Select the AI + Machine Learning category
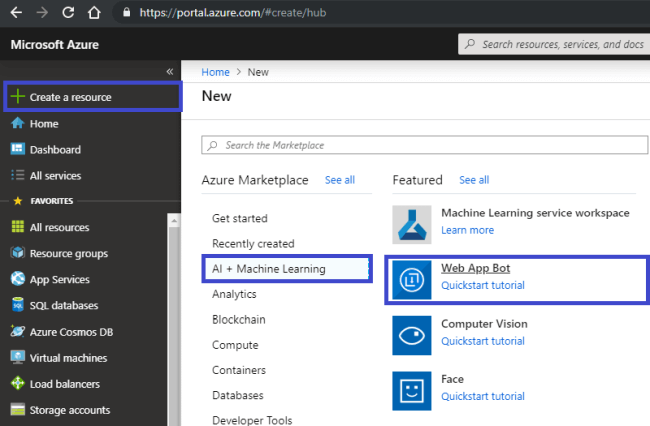The height and width of the screenshot is (426, 650). (x=287, y=269)
